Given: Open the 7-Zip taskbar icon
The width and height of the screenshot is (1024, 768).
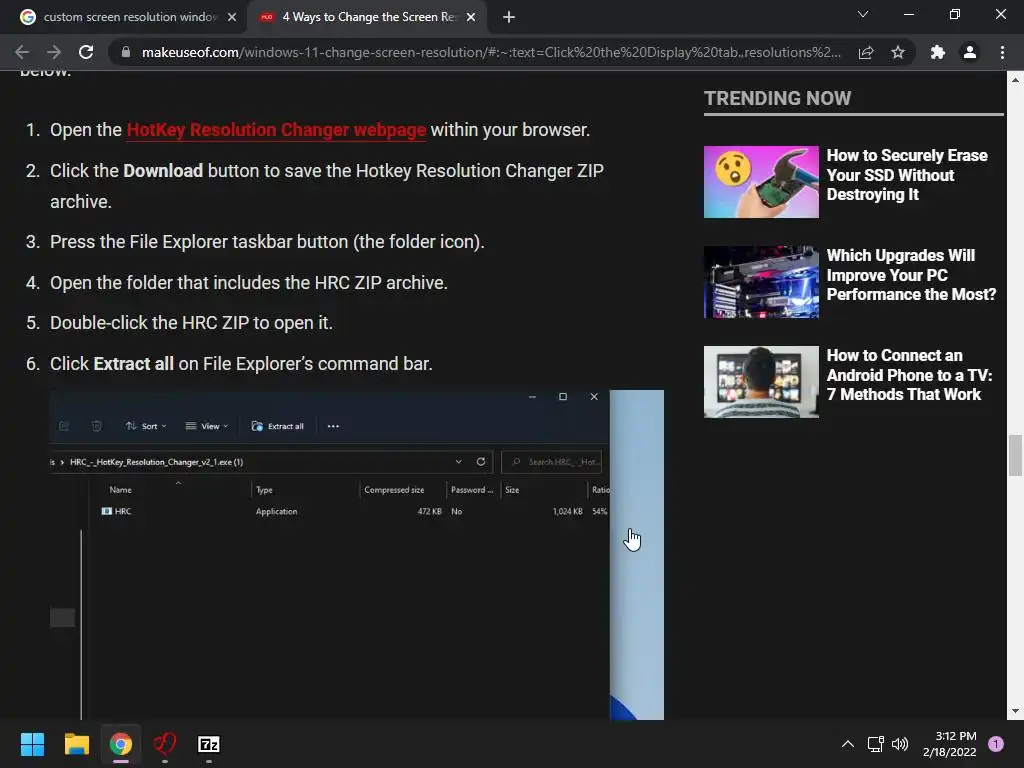Looking at the screenshot, I should click(209, 744).
